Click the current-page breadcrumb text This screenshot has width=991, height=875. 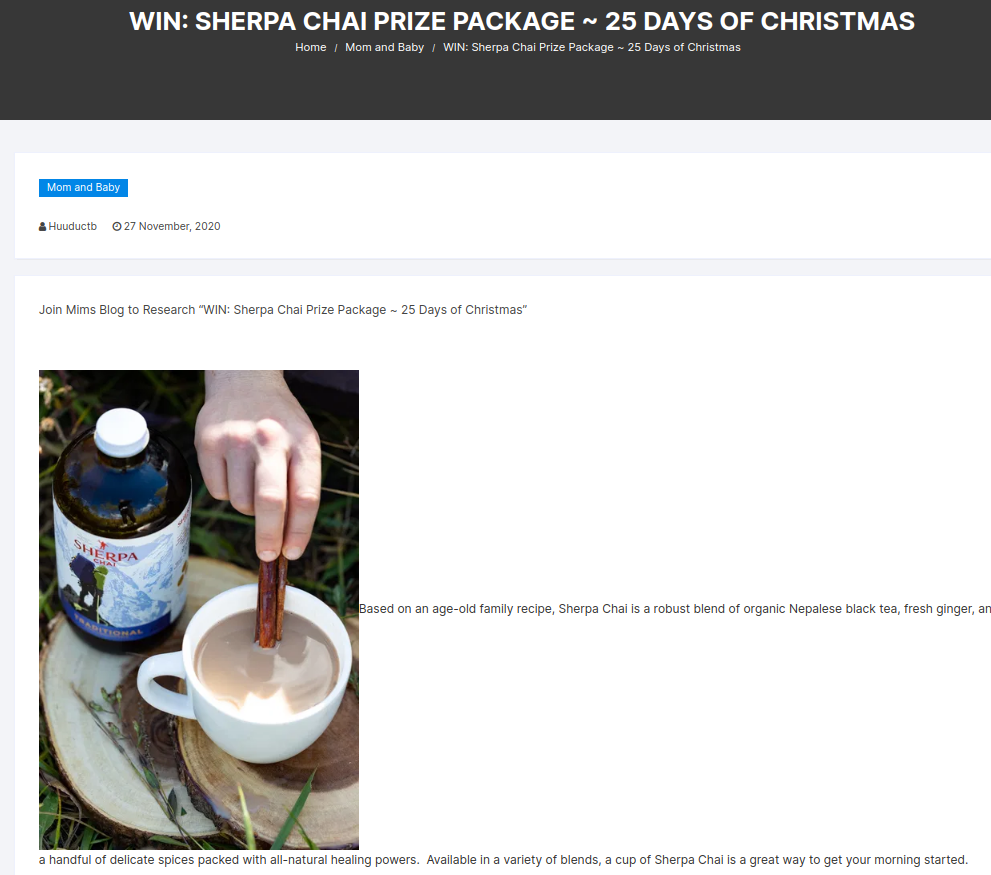(592, 47)
